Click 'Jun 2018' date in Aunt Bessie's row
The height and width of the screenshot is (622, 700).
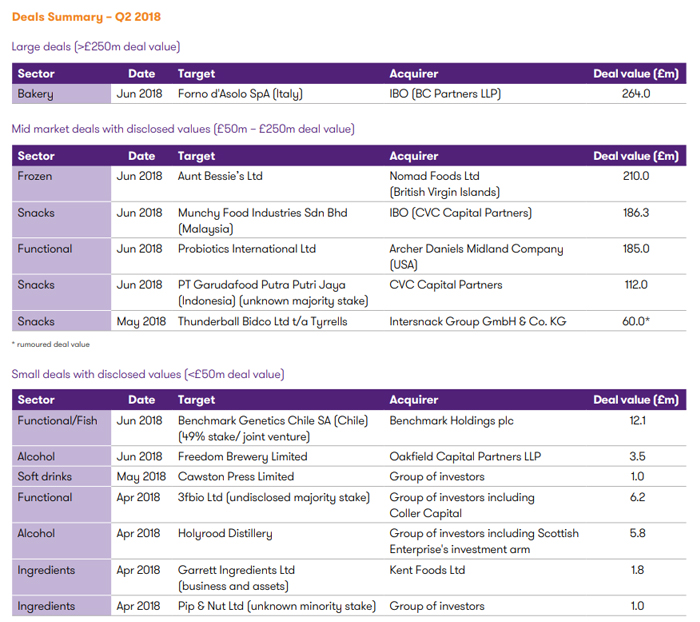(139, 176)
